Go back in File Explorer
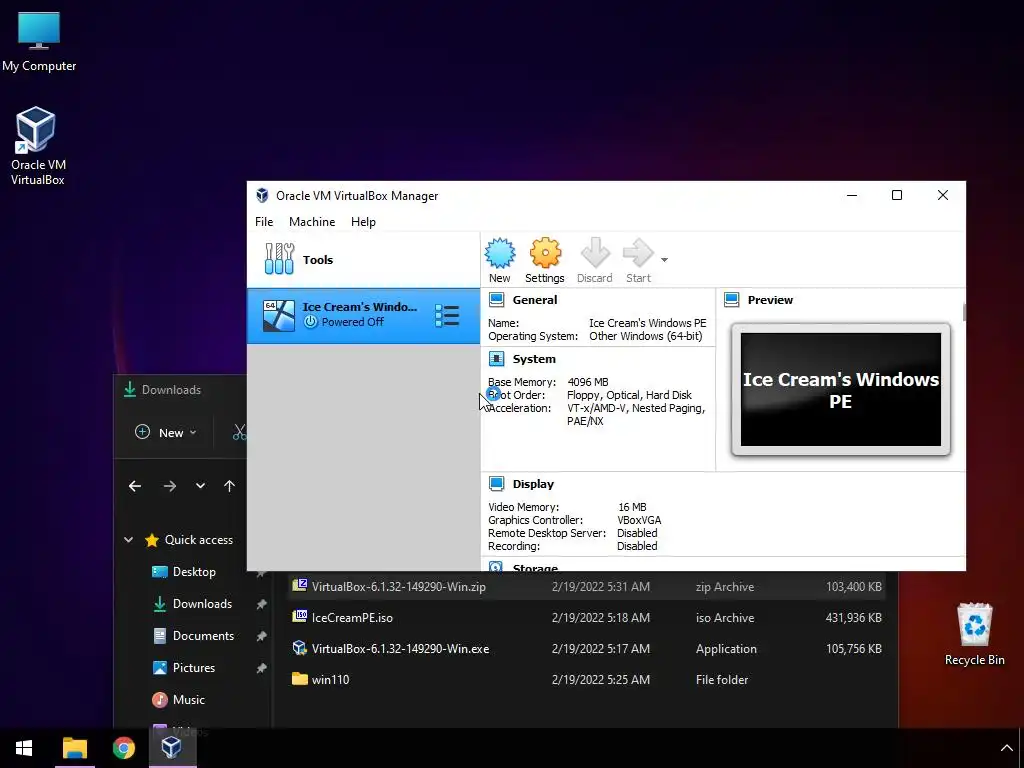Screen dimensions: 1024x768 coord(135,486)
